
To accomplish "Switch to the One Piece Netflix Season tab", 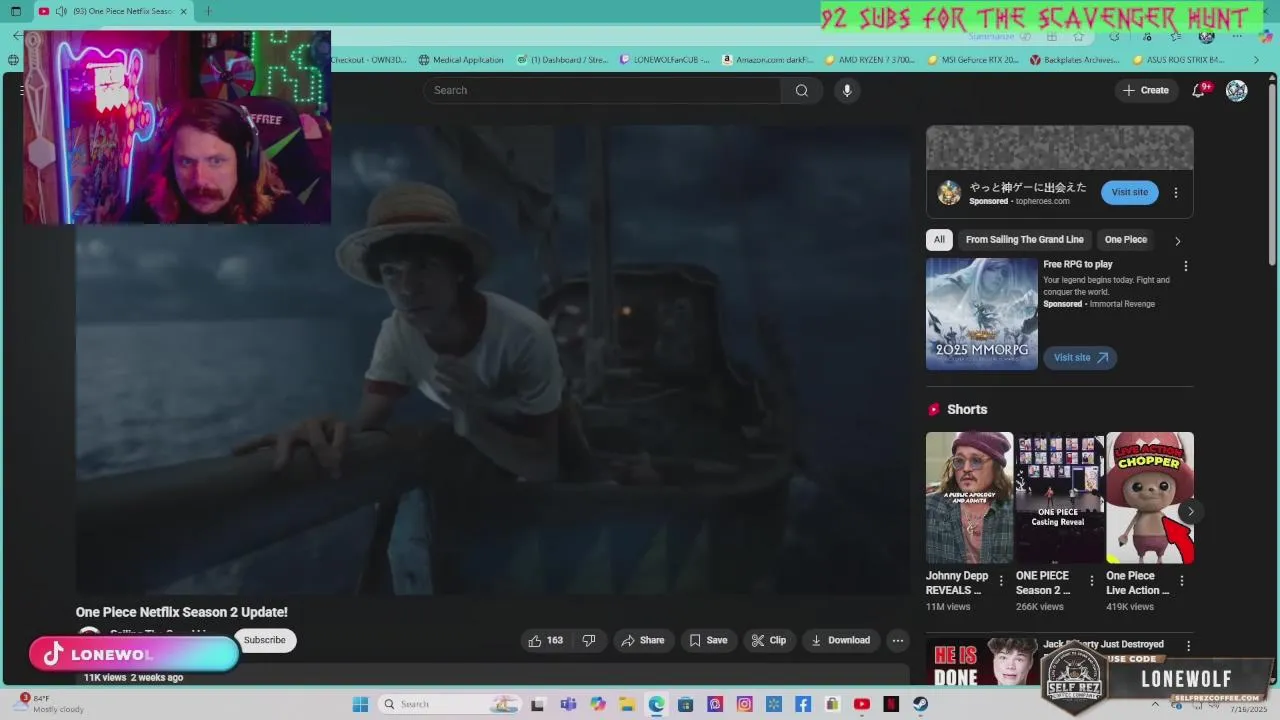I will point(112,11).
